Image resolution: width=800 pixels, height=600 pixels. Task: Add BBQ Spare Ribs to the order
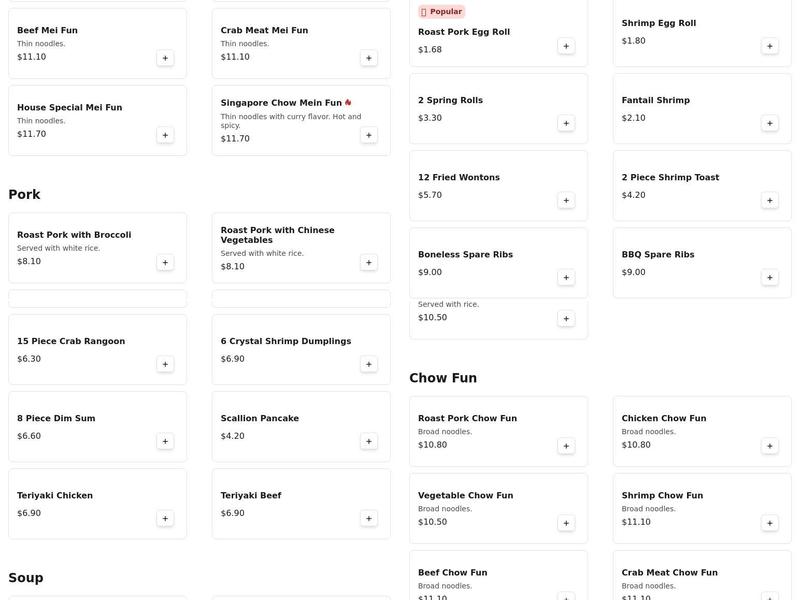coord(770,277)
